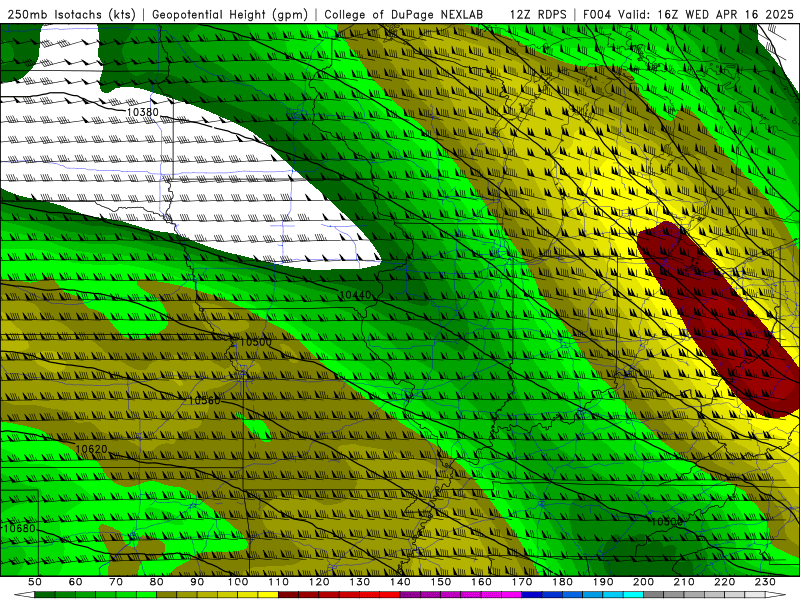Viewport: 800px width, 600px height.
Task: Click the 220 value on the color scale
Action: pos(724,582)
